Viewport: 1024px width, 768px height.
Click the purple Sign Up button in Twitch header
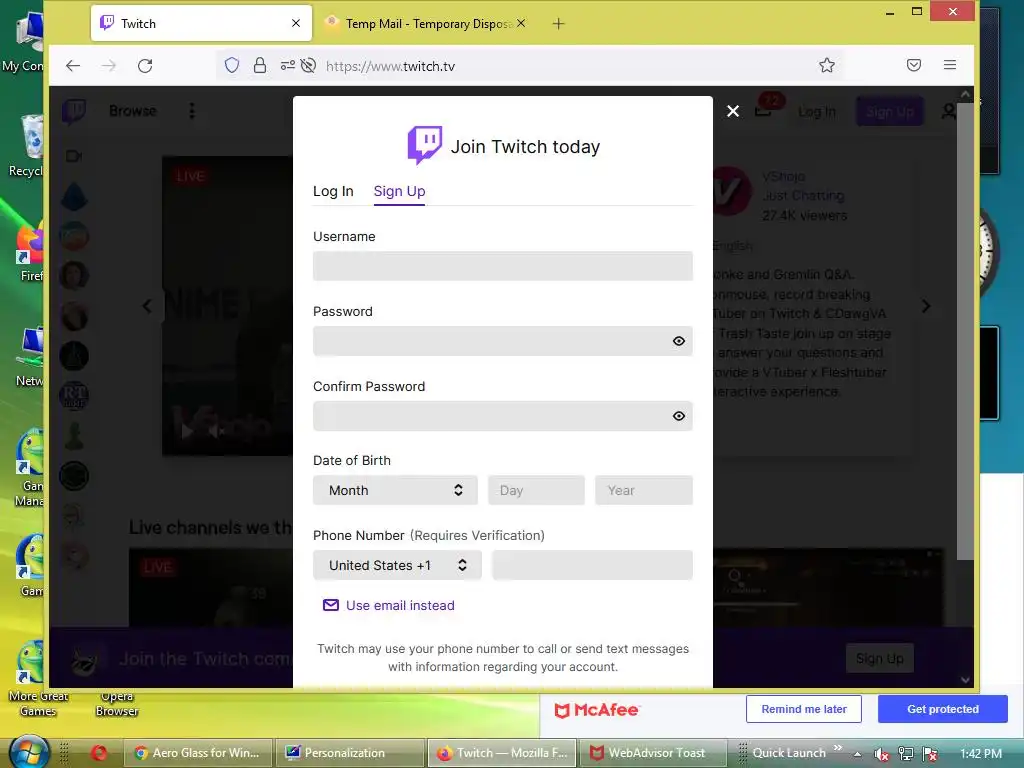[889, 112]
